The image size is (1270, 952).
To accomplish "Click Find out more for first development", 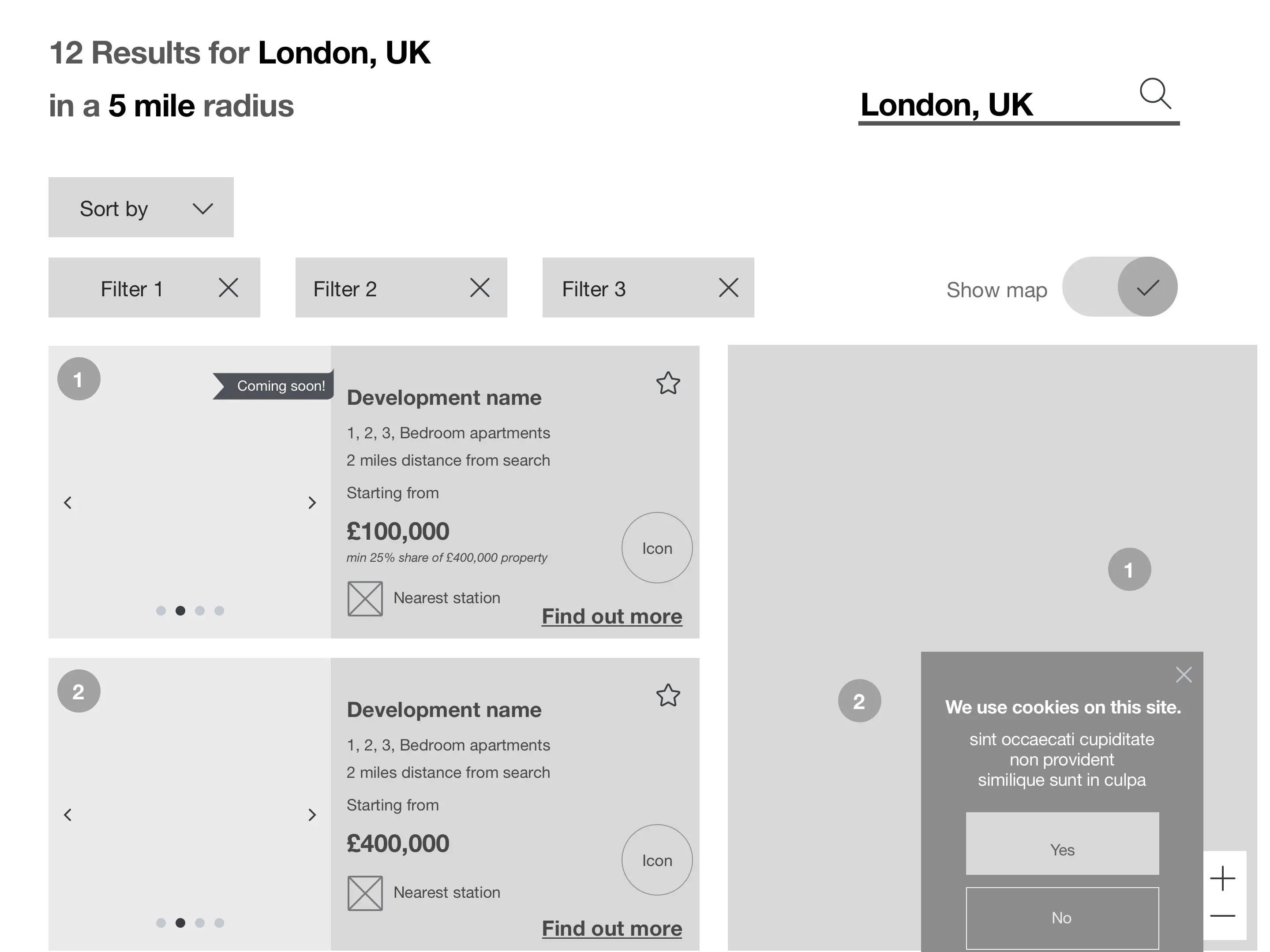I will (x=611, y=616).
